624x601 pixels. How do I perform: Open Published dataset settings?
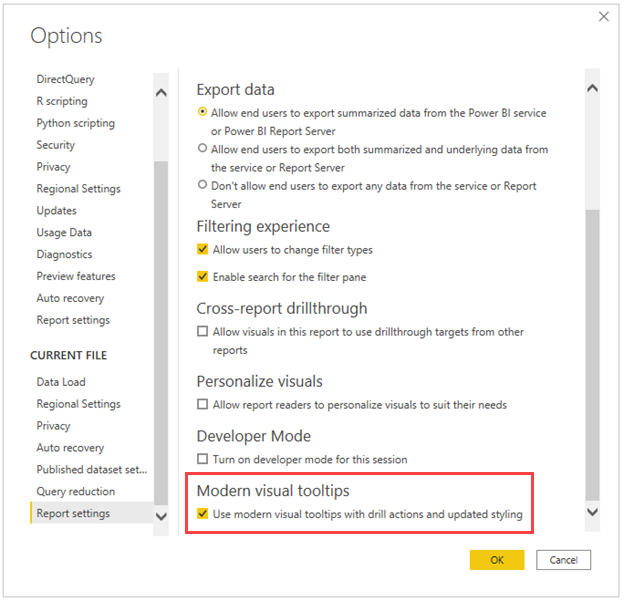pyautogui.click(x=92, y=470)
